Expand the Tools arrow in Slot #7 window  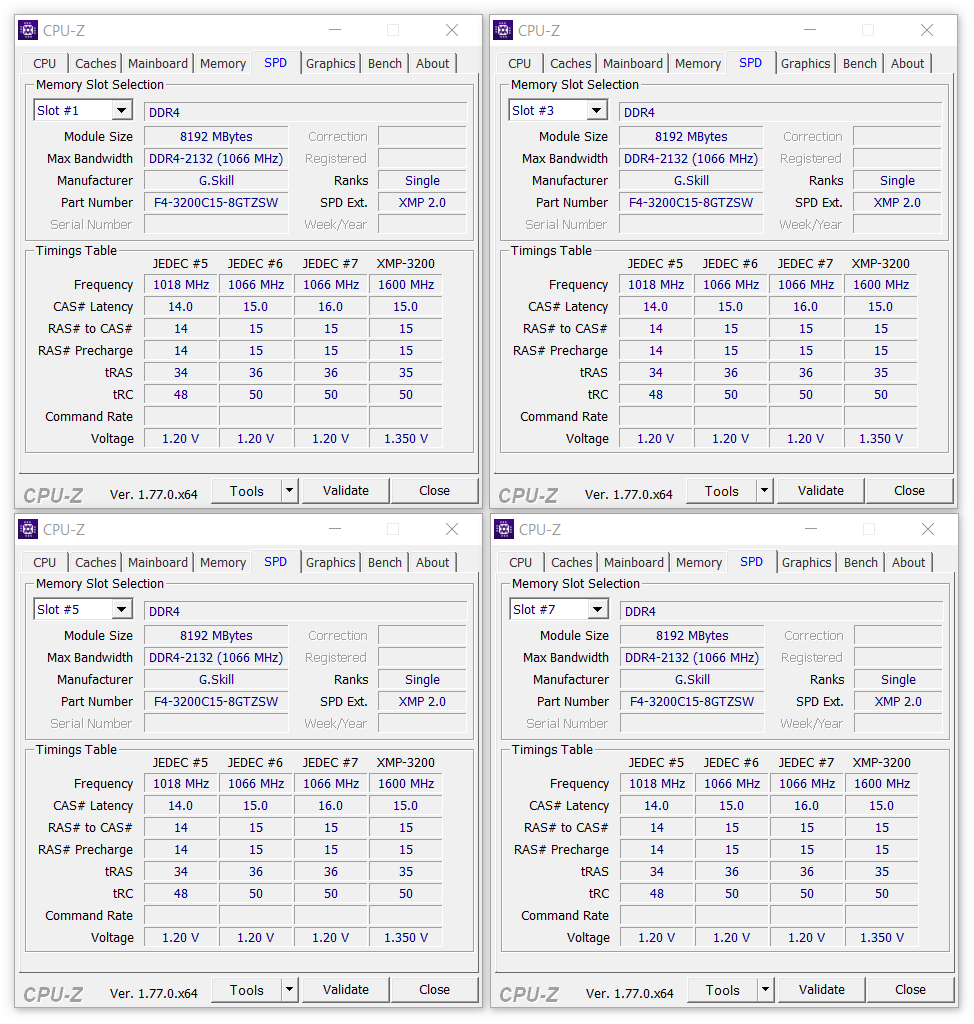[766, 989]
